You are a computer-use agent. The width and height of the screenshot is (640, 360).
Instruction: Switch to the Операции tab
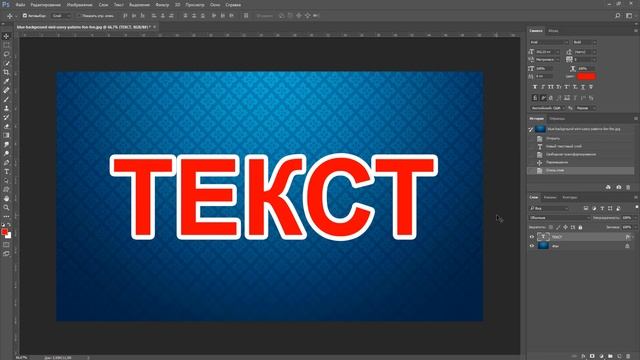click(557, 119)
